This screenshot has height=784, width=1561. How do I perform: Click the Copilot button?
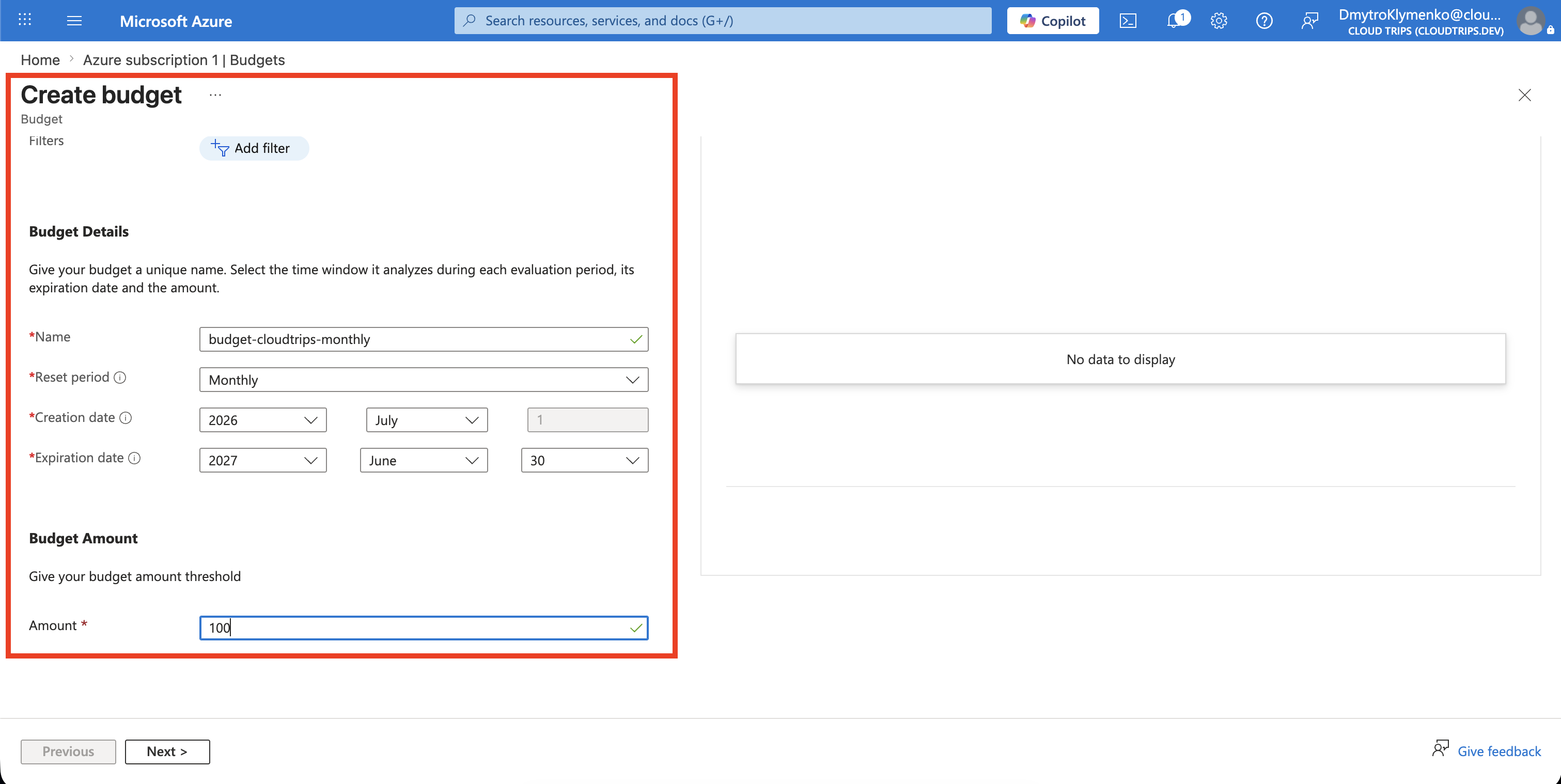click(x=1053, y=21)
